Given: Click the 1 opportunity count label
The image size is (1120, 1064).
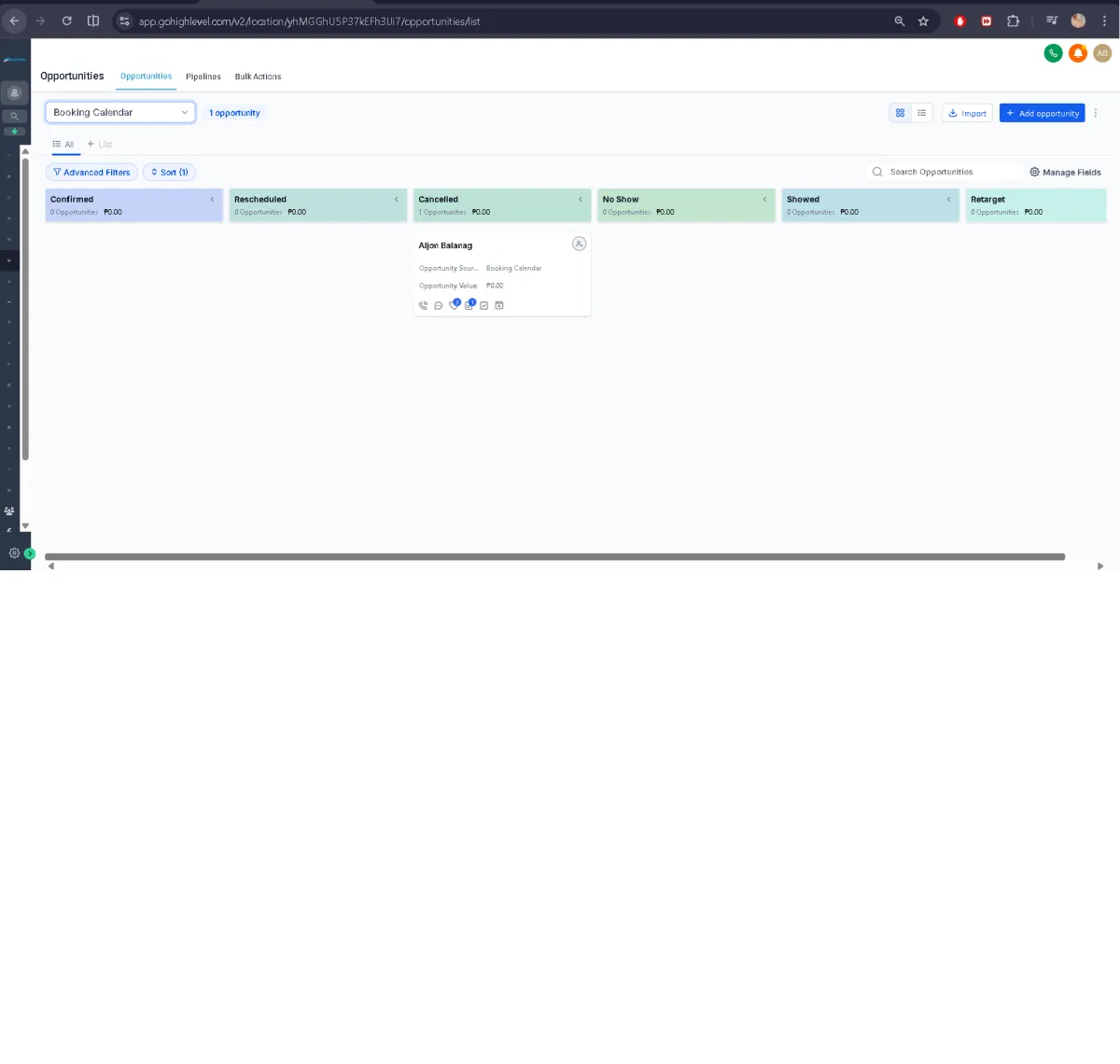Looking at the screenshot, I should pos(234,113).
